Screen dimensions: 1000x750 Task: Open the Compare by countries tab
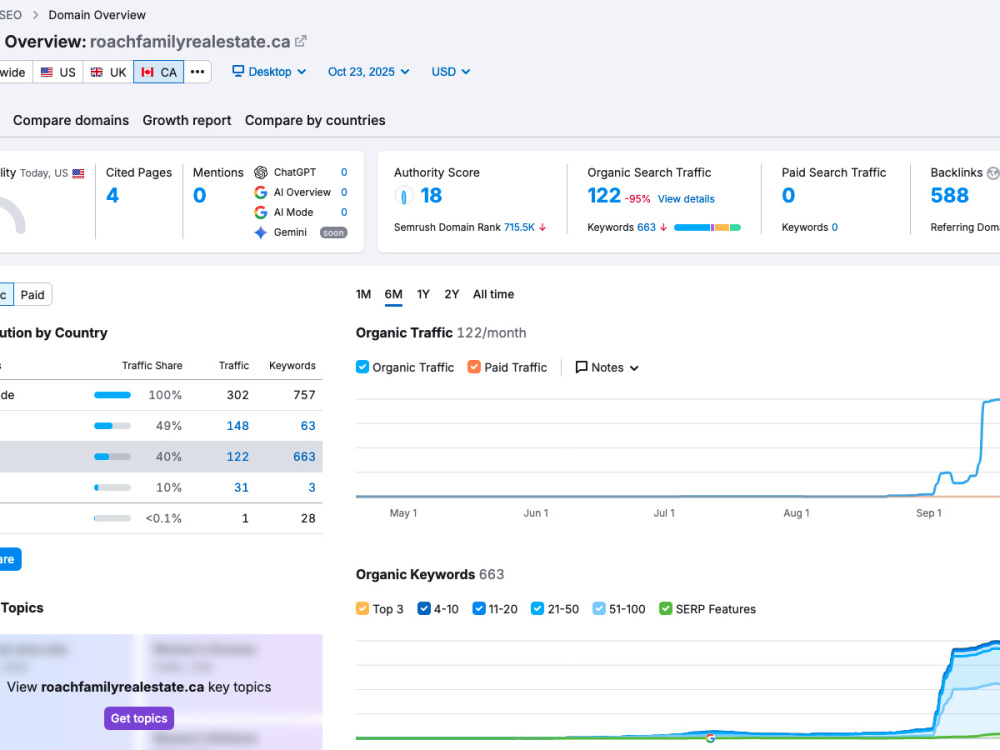click(315, 120)
